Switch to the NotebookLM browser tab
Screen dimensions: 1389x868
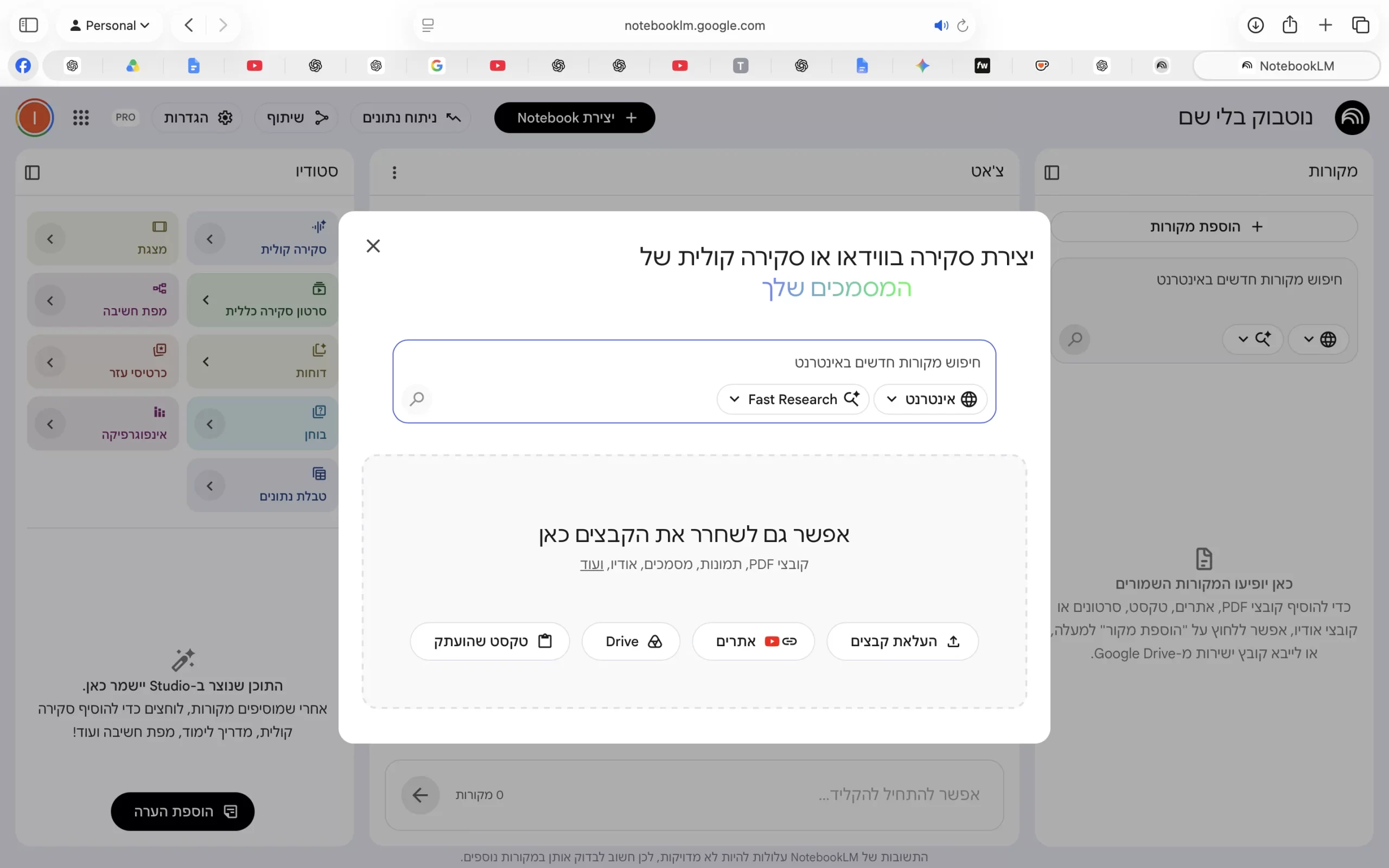1286,66
